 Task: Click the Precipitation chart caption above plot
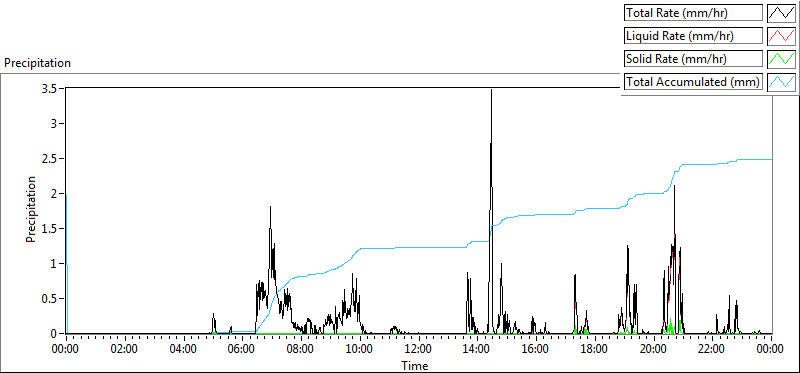(x=38, y=63)
